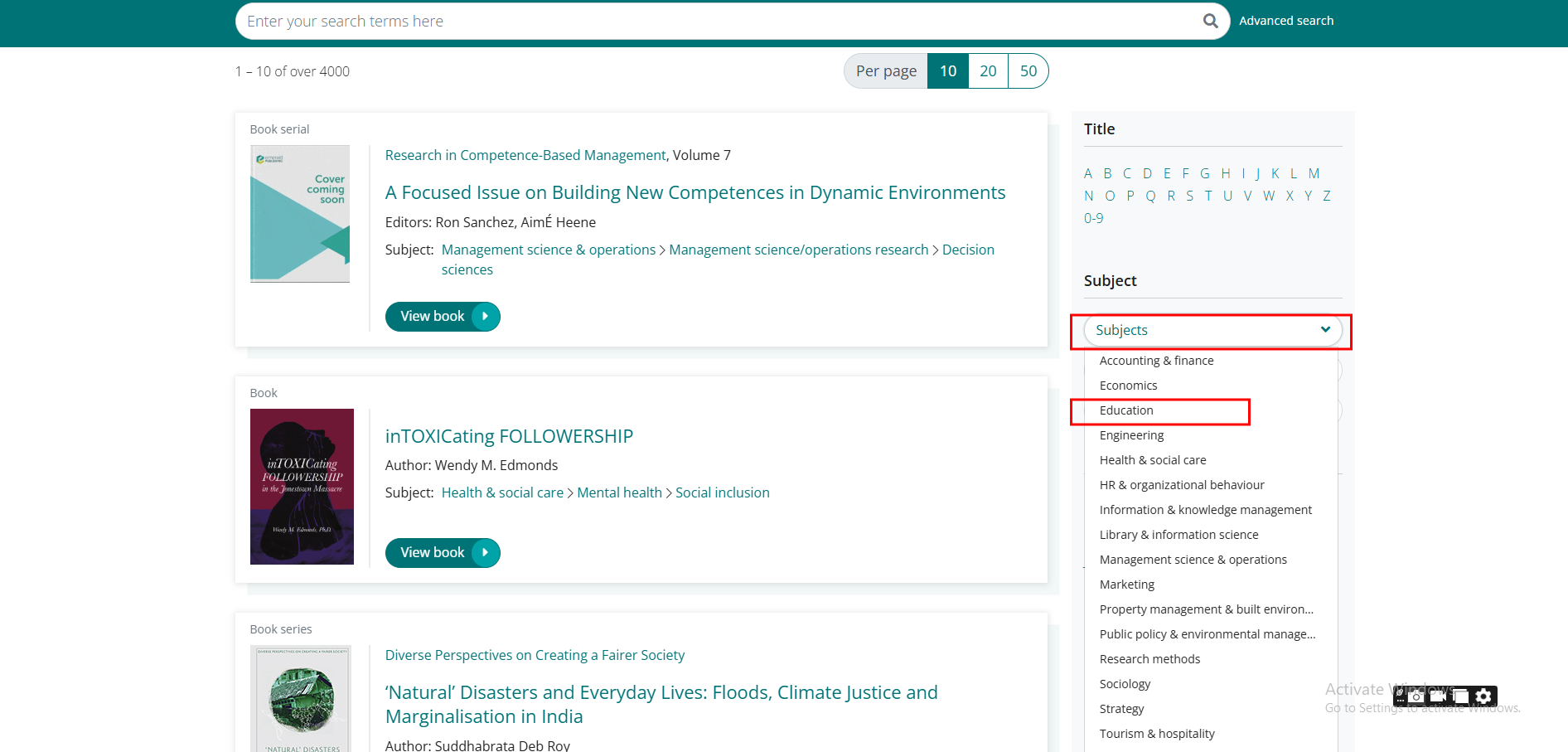This screenshot has height=752, width=1568.
Task: Open the Subjects dropdown chevron
Action: (1325, 330)
